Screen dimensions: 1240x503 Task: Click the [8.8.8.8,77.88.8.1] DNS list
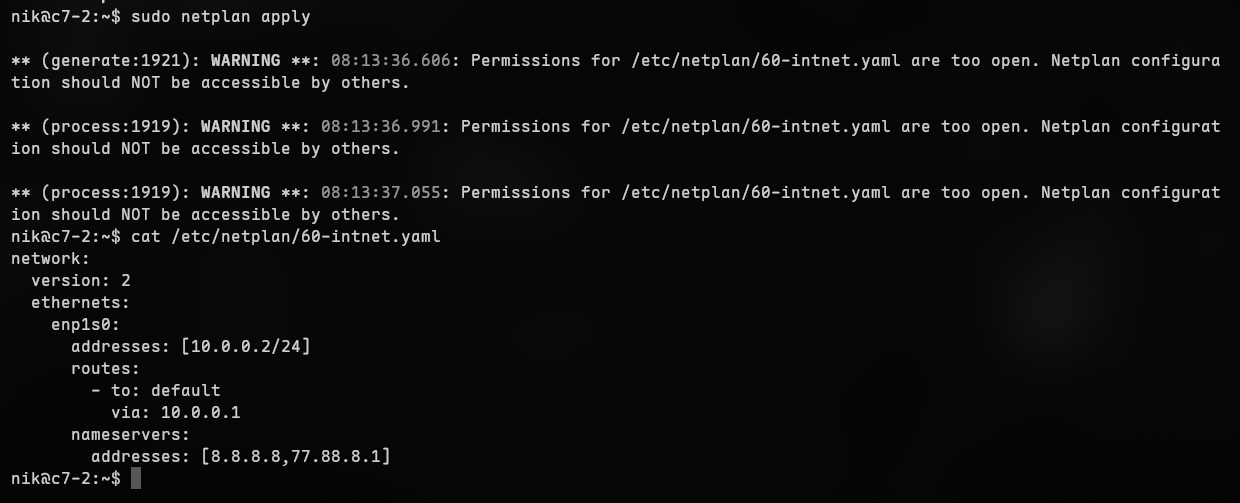click(x=295, y=457)
